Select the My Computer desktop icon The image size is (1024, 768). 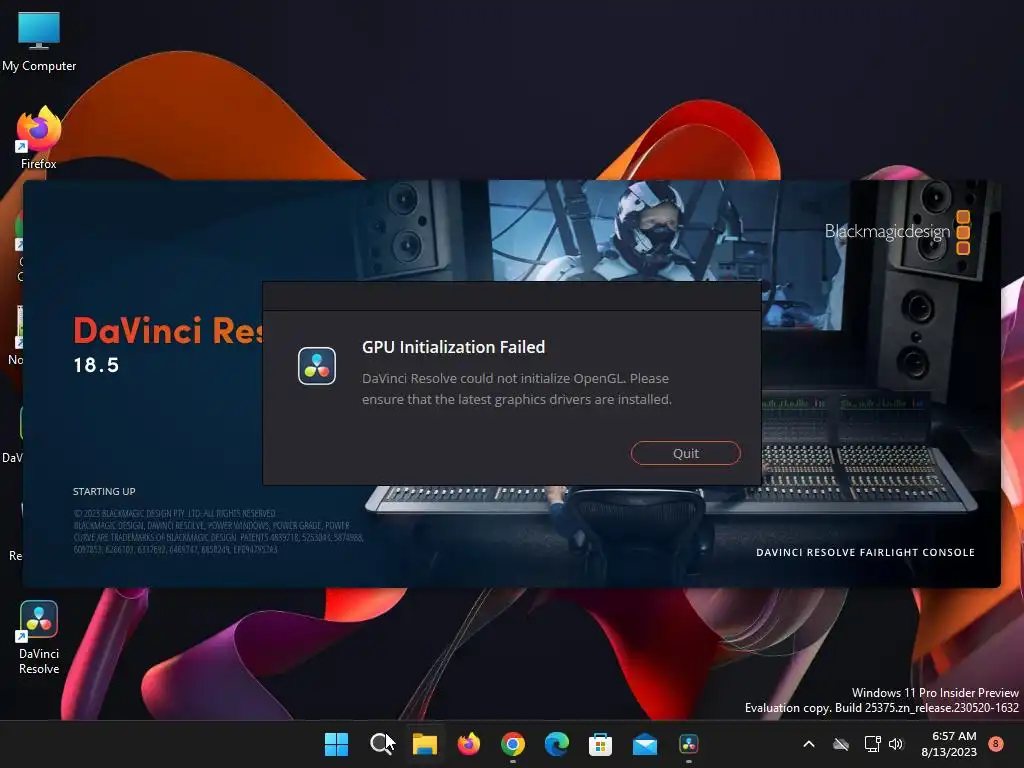pos(39,42)
